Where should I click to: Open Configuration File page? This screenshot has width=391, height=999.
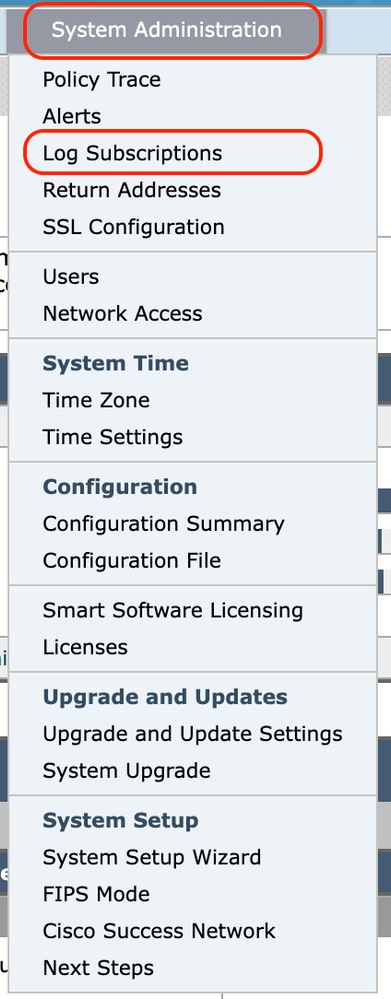tap(132, 561)
